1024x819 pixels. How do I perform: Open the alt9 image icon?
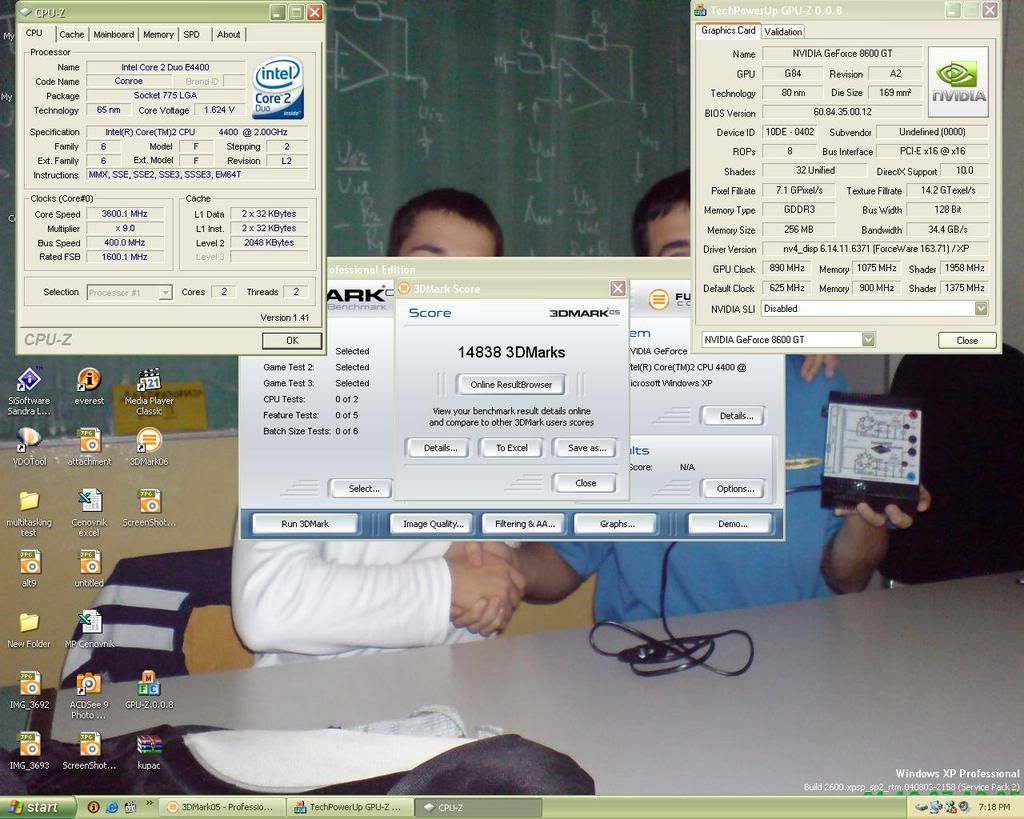29,568
